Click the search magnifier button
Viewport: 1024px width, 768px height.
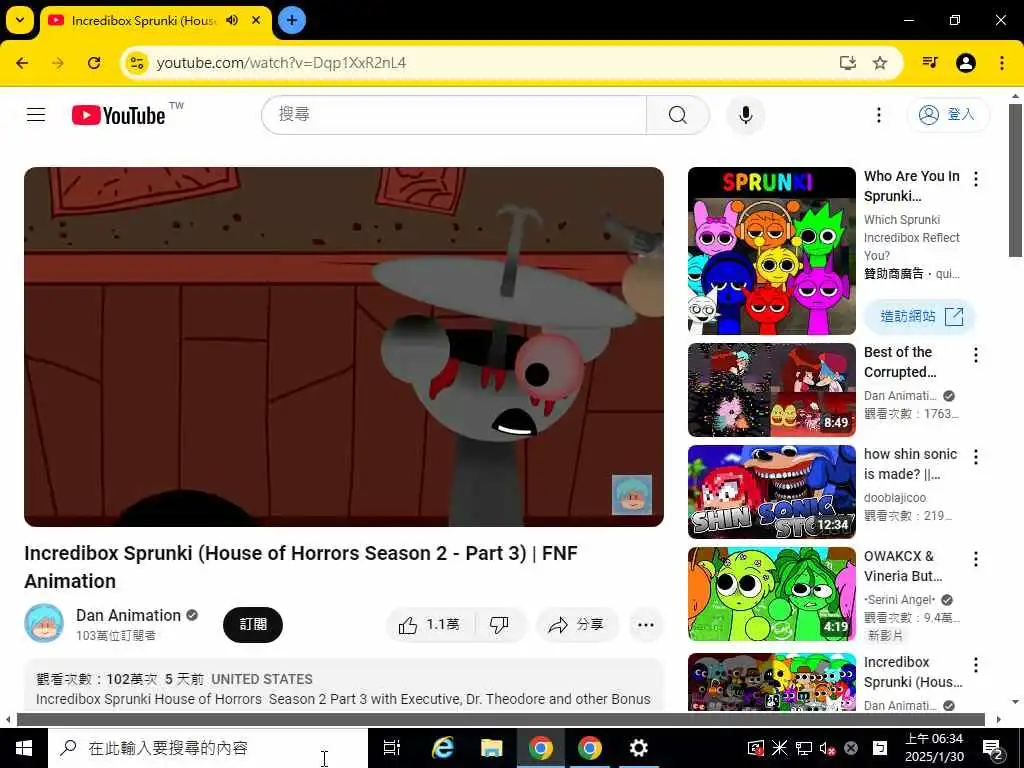pos(678,115)
